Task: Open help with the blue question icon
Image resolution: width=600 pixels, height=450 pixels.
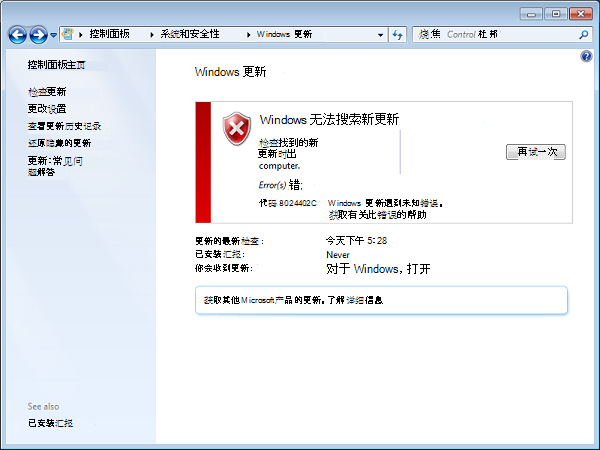Action: pos(586,57)
